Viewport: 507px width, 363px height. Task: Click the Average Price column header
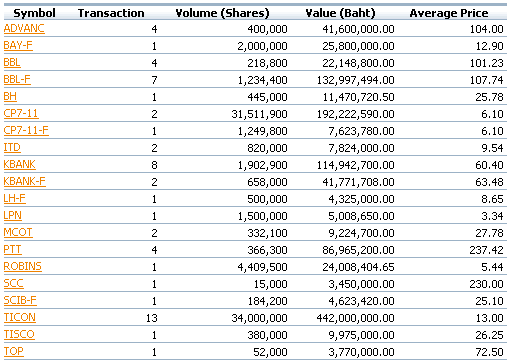[x=449, y=13]
